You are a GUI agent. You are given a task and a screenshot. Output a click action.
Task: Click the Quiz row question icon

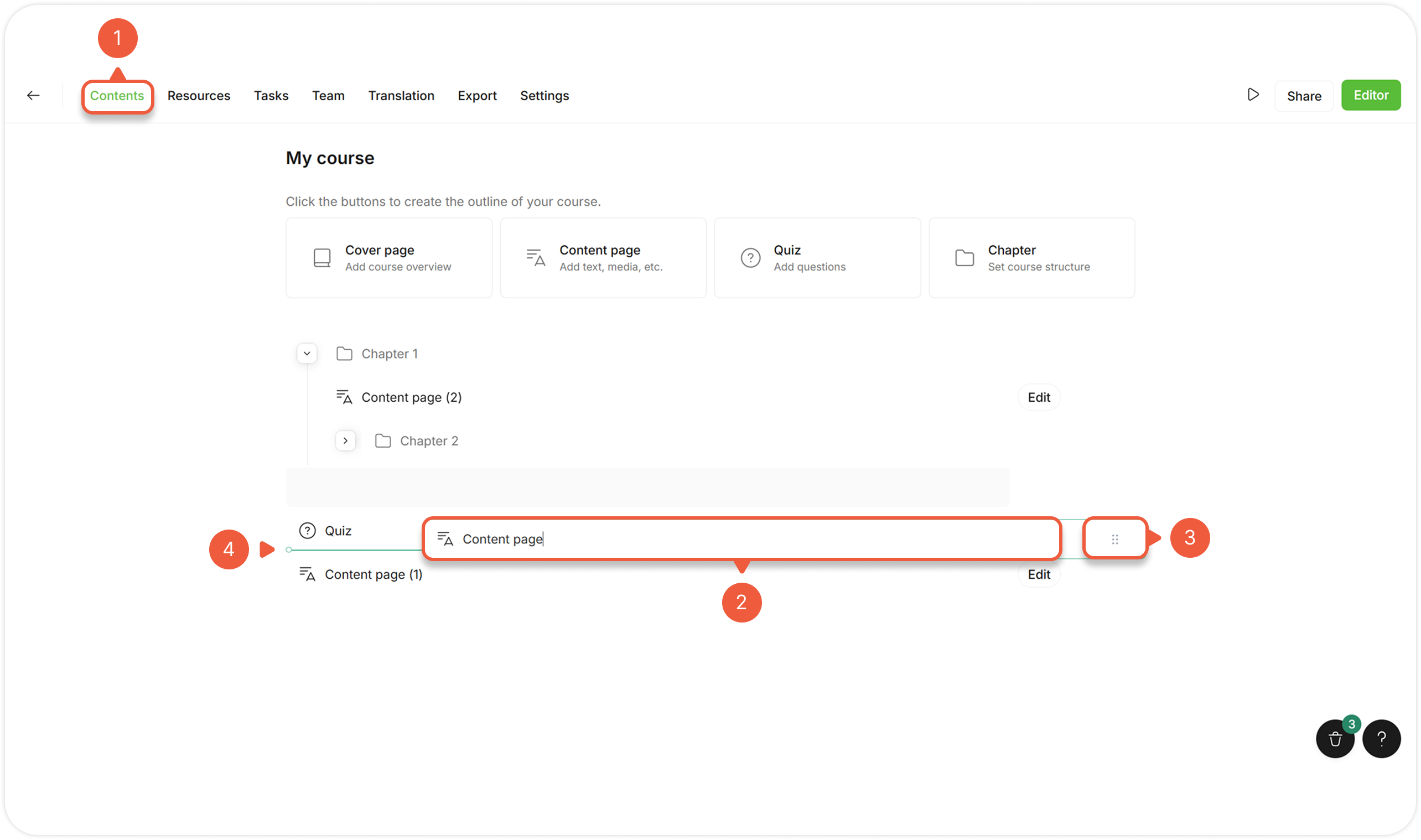click(x=307, y=530)
